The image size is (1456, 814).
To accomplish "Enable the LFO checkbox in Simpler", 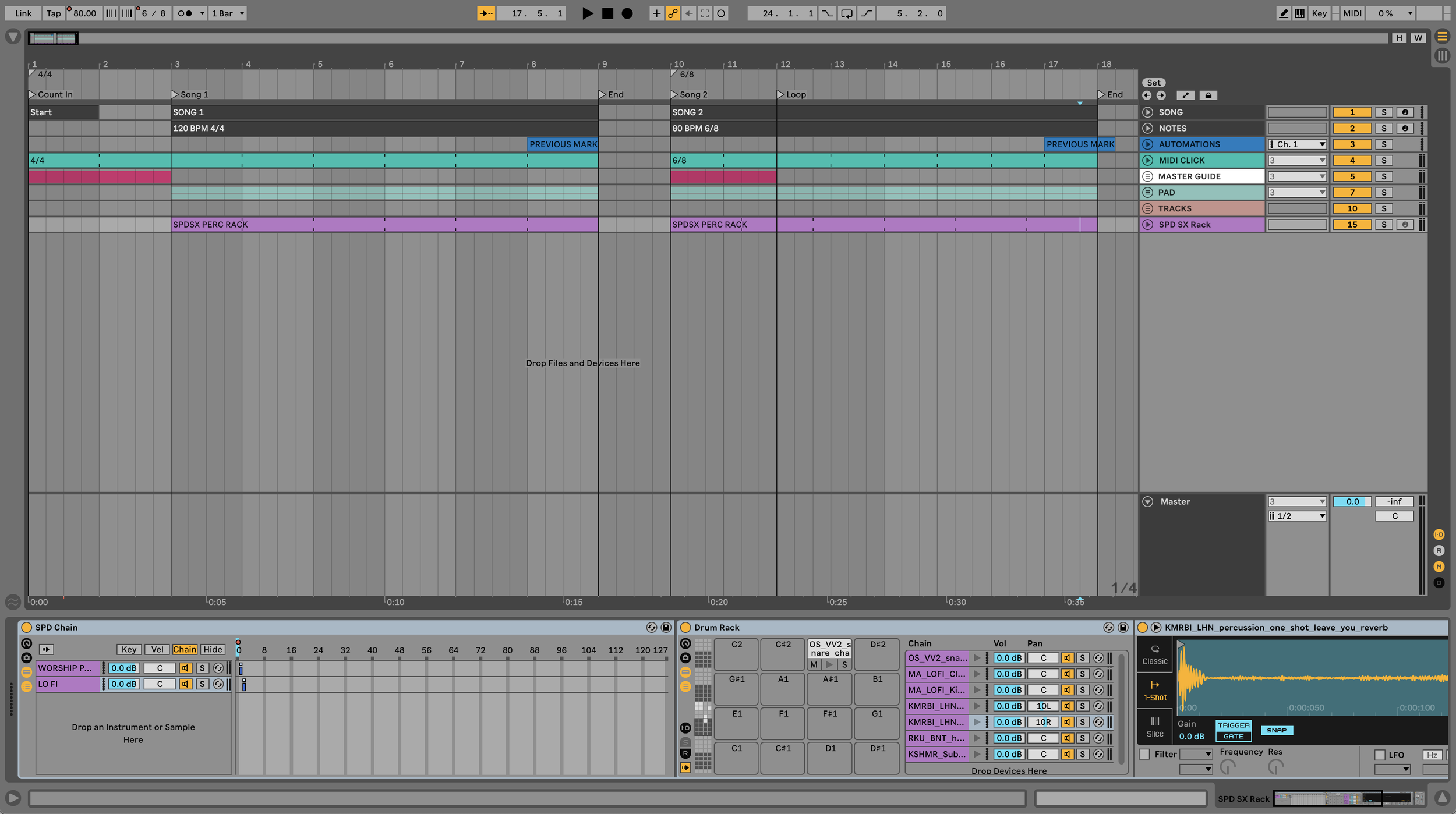I will pyautogui.click(x=1380, y=755).
